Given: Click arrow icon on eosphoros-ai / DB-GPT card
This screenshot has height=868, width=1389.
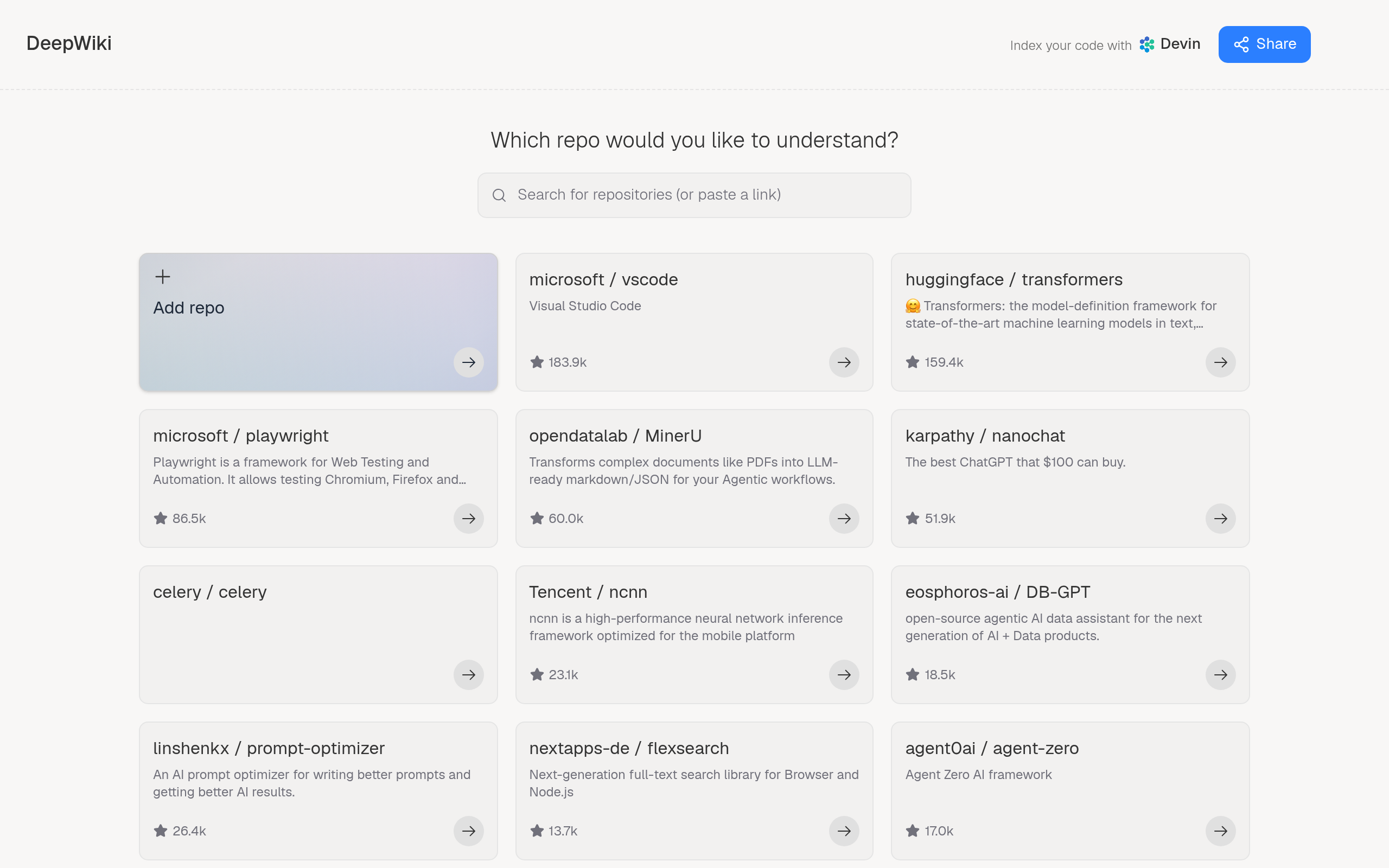Looking at the screenshot, I should tap(1220, 674).
